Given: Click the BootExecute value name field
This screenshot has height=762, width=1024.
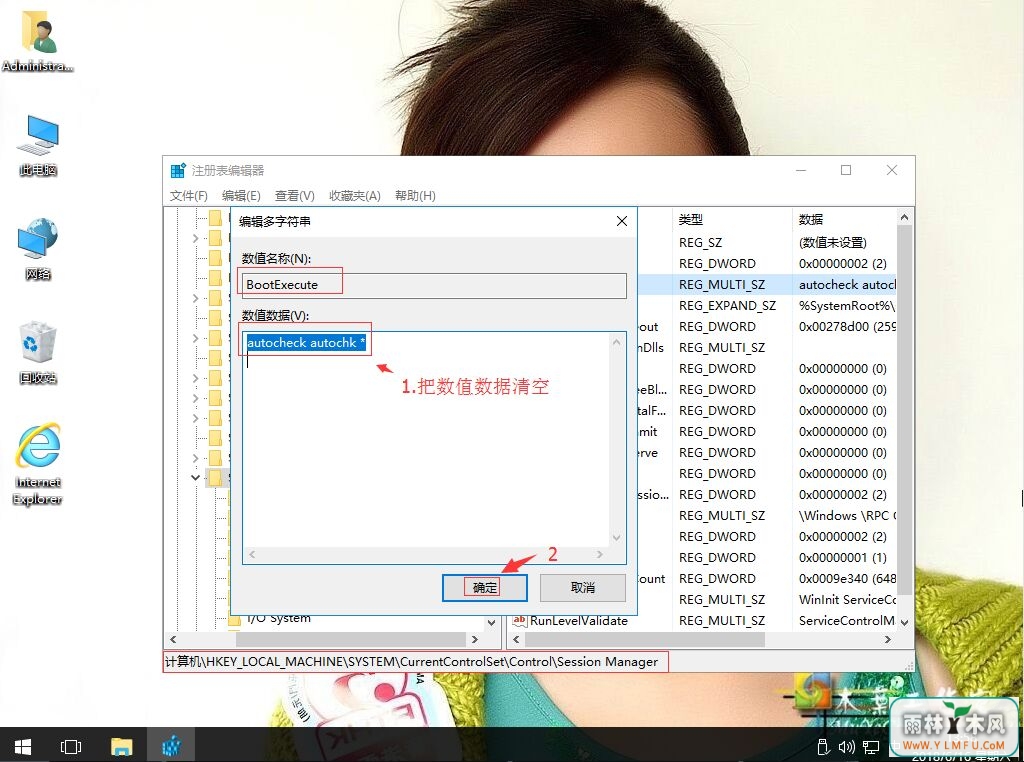Looking at the screenshot, I should point(434,285).
